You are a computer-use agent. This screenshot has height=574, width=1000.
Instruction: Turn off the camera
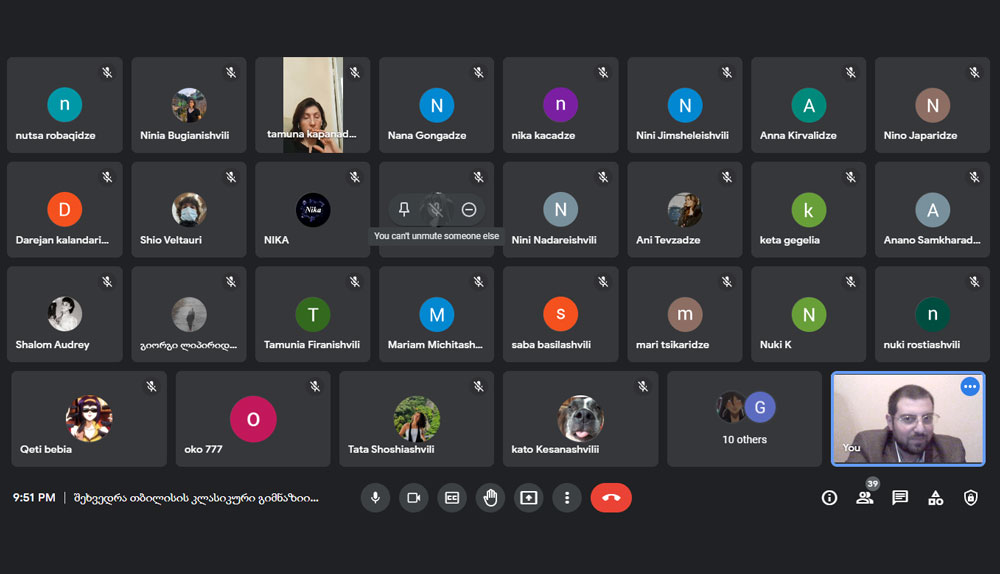pyautogui.click(x=413, y=497)
